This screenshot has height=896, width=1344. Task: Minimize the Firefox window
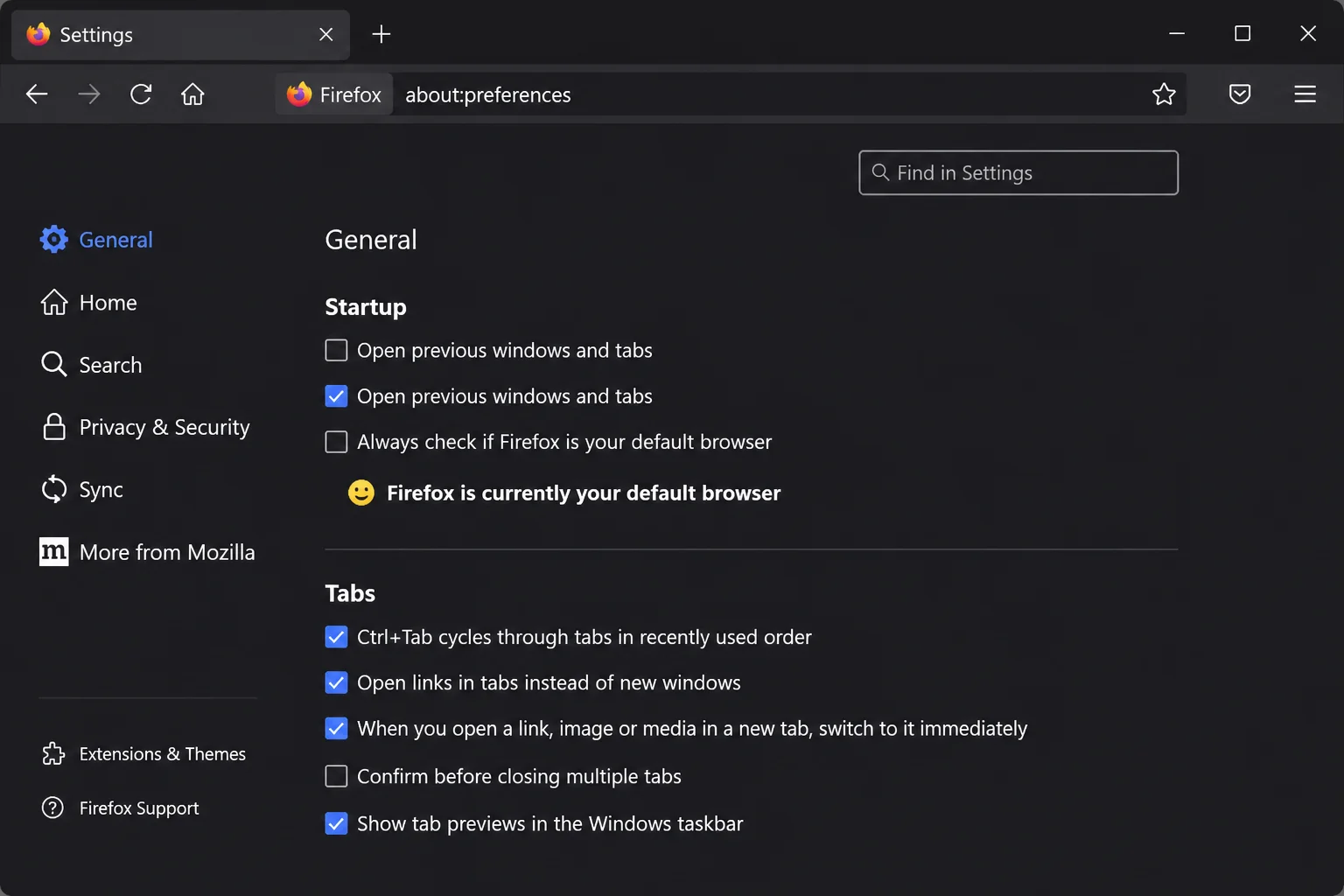[x=1177, y=33]
